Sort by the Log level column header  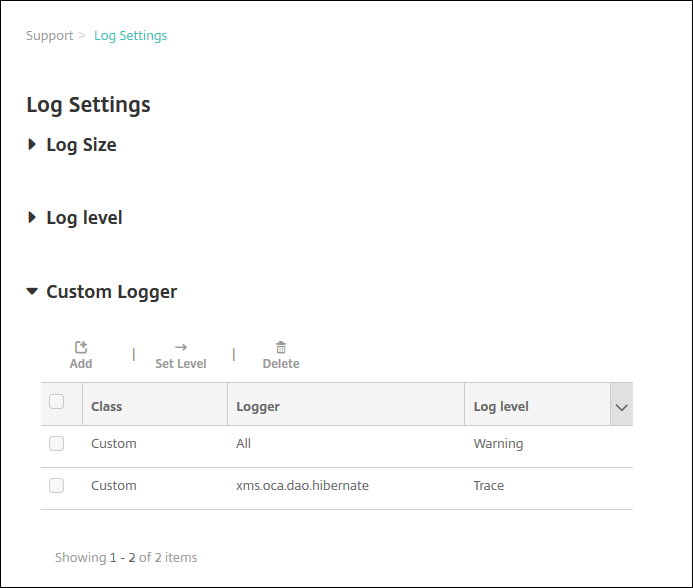coord(501,407)
